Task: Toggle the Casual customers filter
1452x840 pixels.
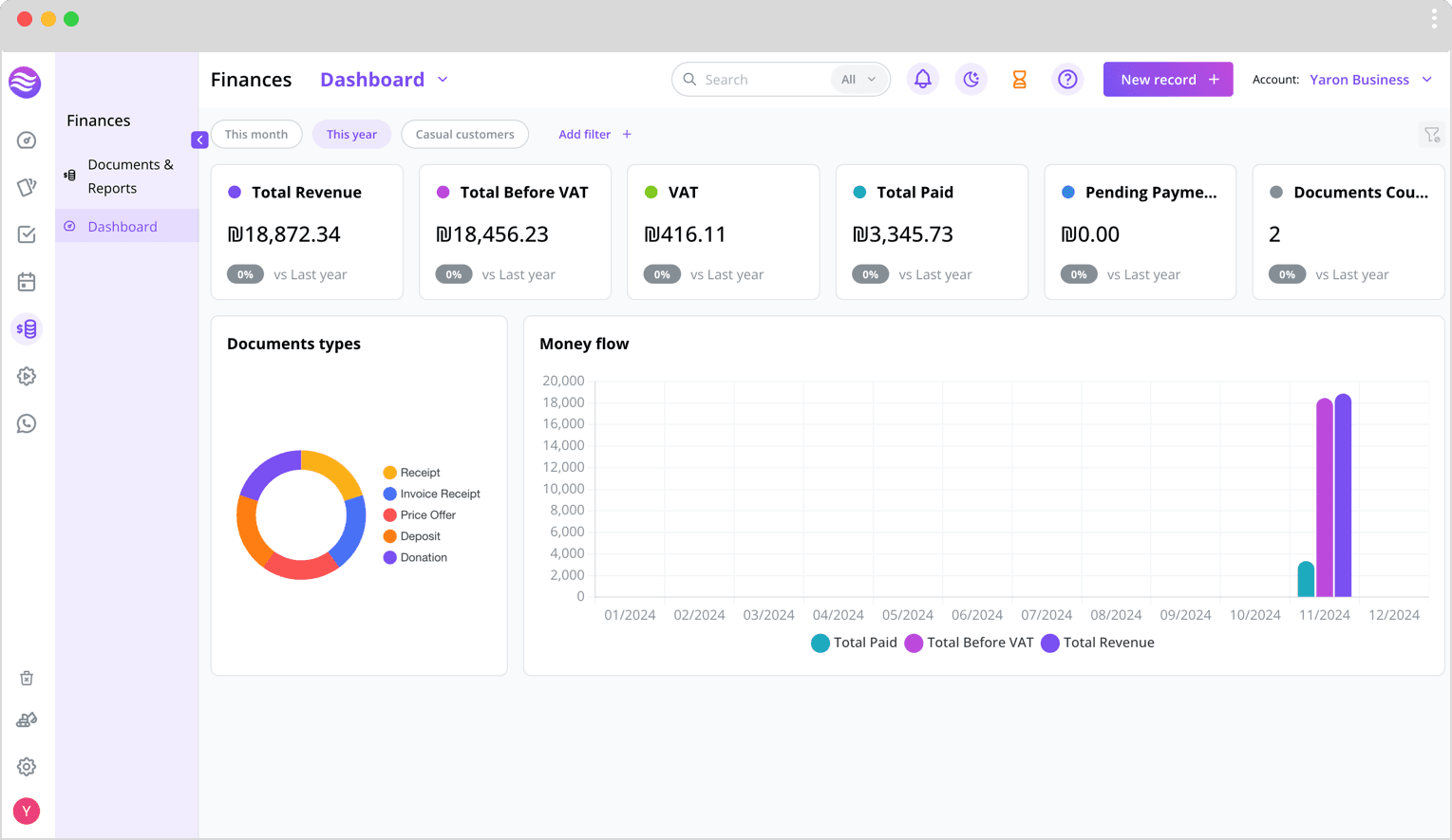Action: [x=465, y=135]
